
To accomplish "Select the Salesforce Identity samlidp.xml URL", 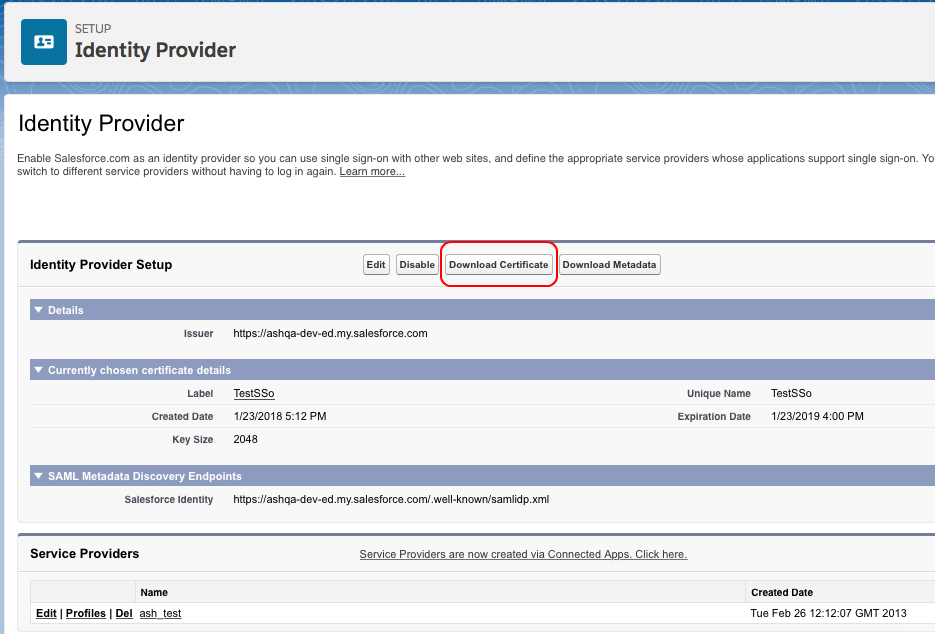I will (391, 499).
